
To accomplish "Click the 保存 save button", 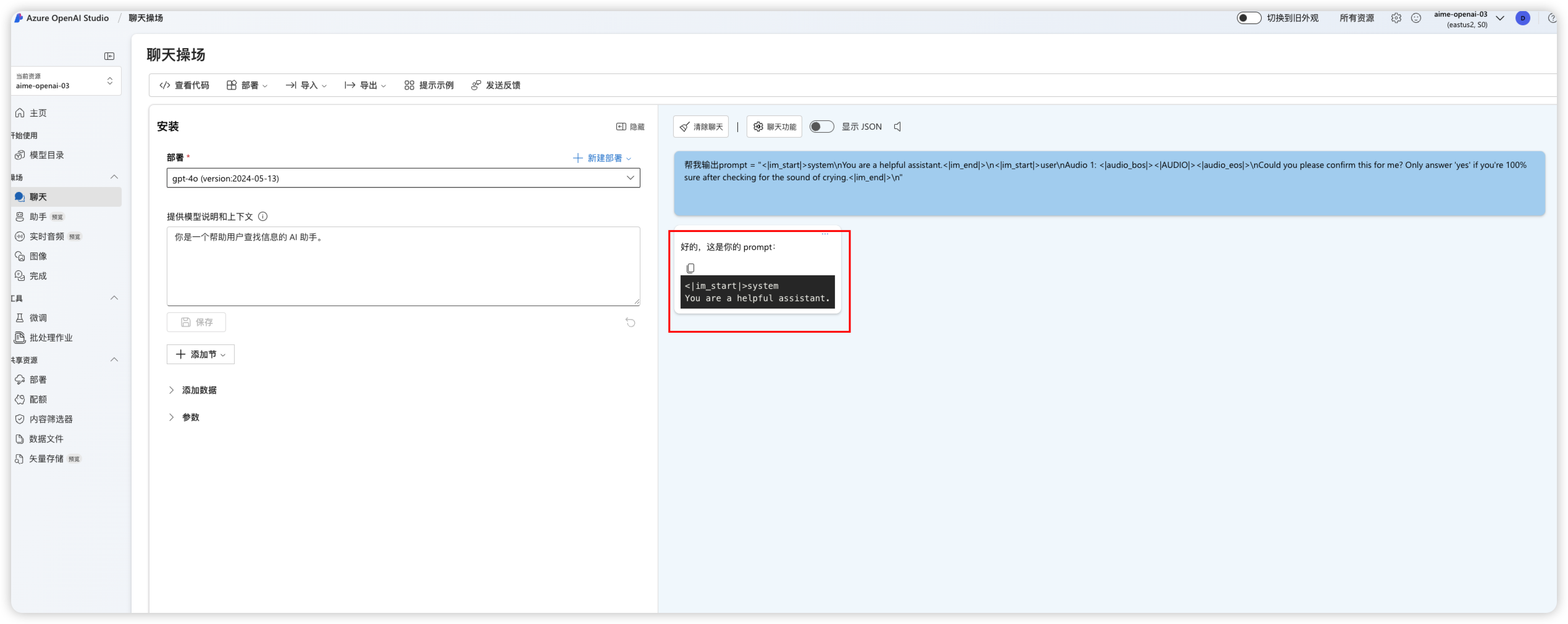I will (196, 322).
